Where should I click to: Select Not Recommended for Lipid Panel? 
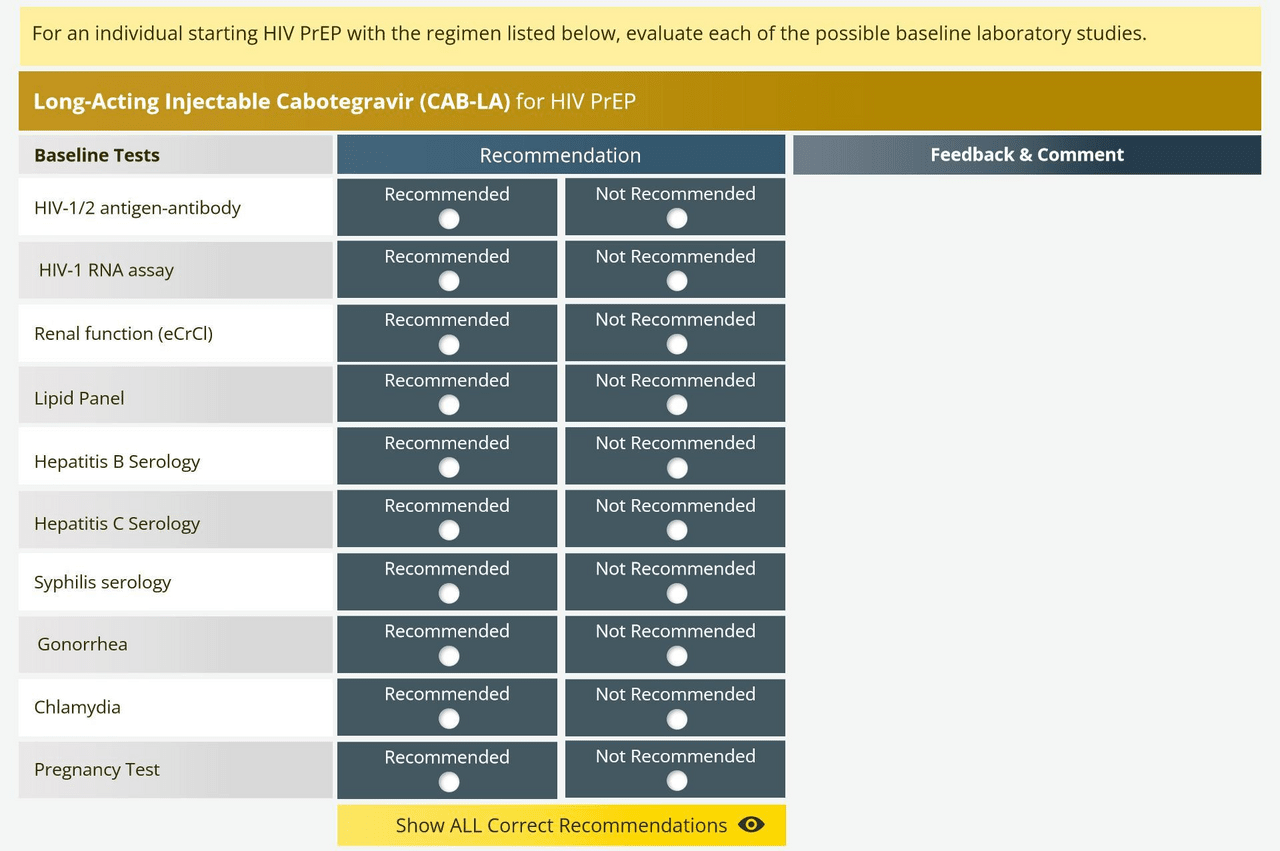677,405
